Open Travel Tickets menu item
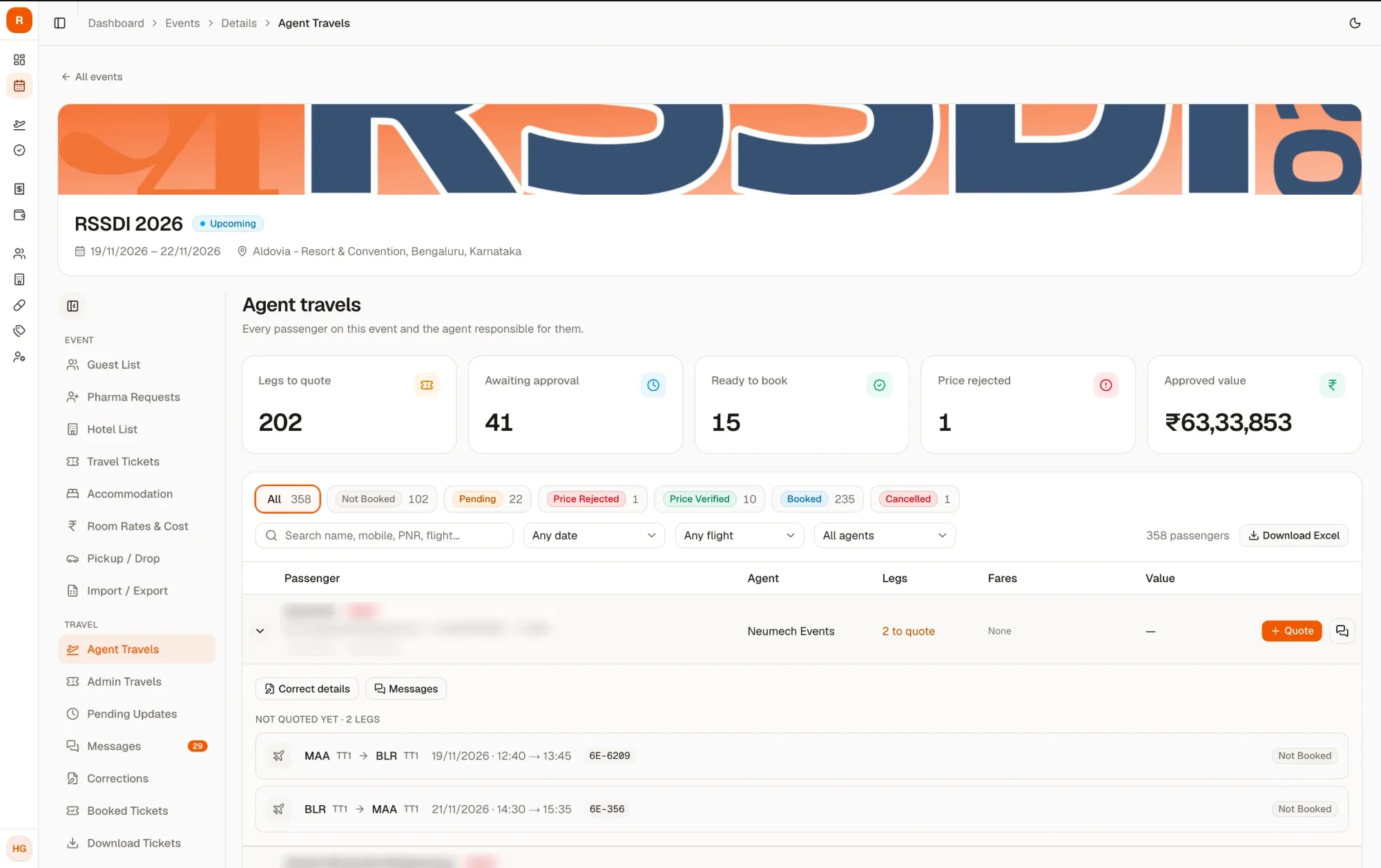The height and width of the screenshot is (868, 1381). tap(137, 461)
